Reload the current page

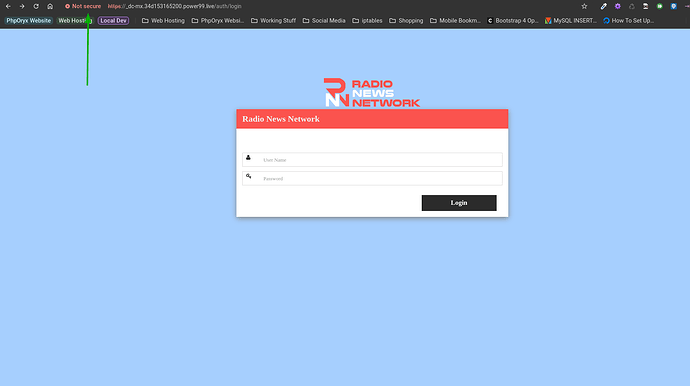(x=36, y=6)
